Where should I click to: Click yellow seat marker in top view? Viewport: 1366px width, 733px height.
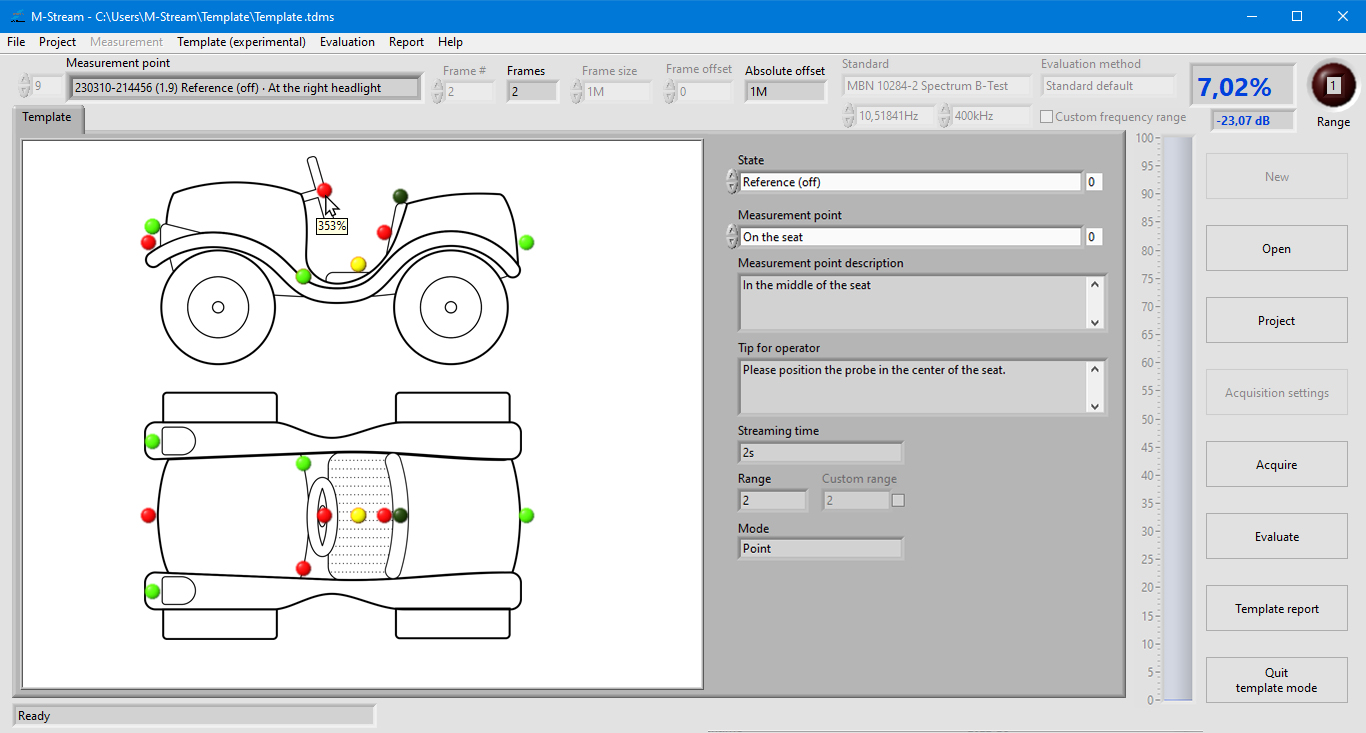point(358,515)
